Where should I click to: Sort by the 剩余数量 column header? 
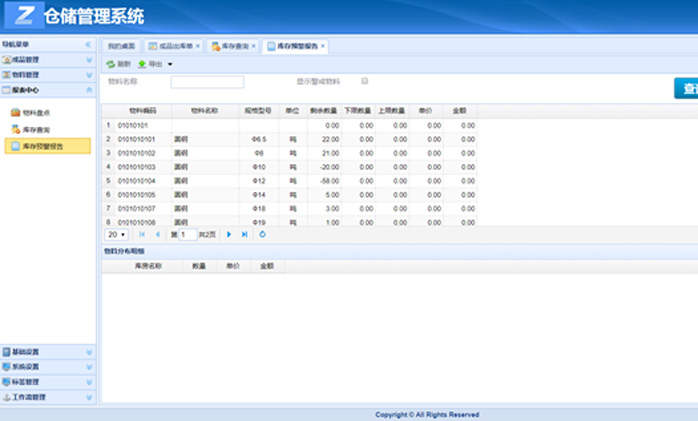[324, 111]
